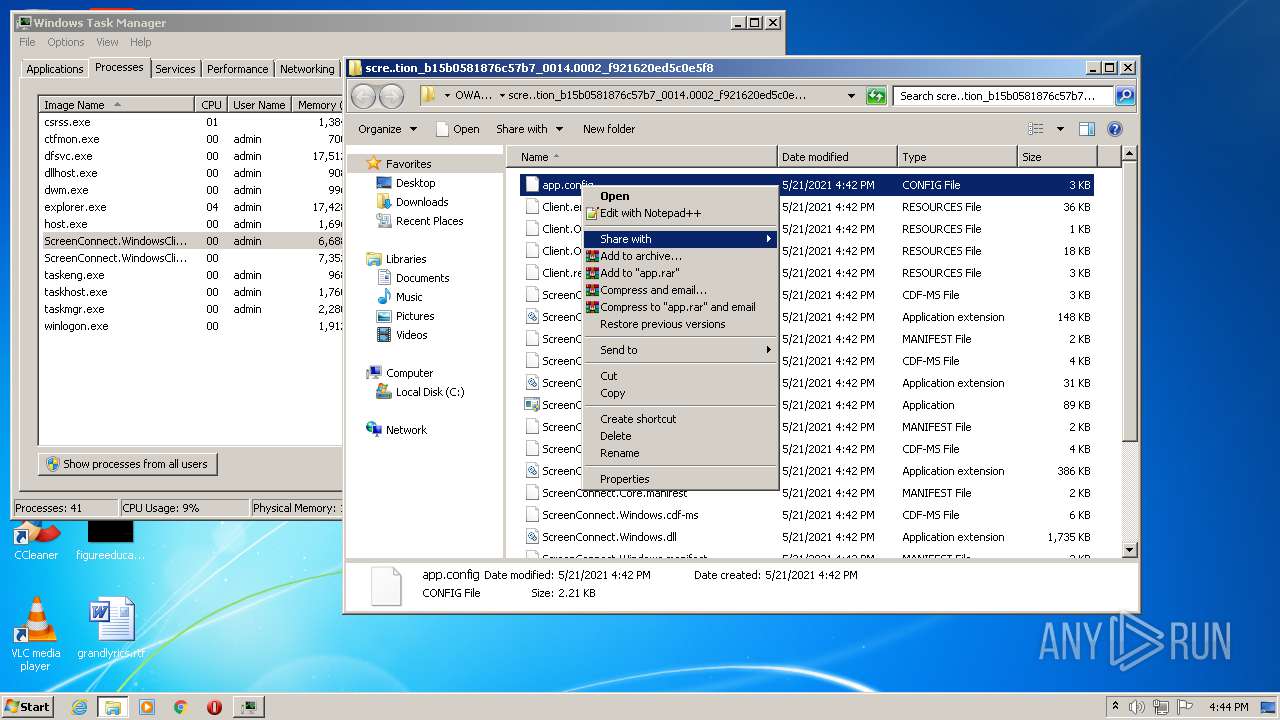
Task: Open Internet Explorer from taskbar
Action: (x=79, y=707)
